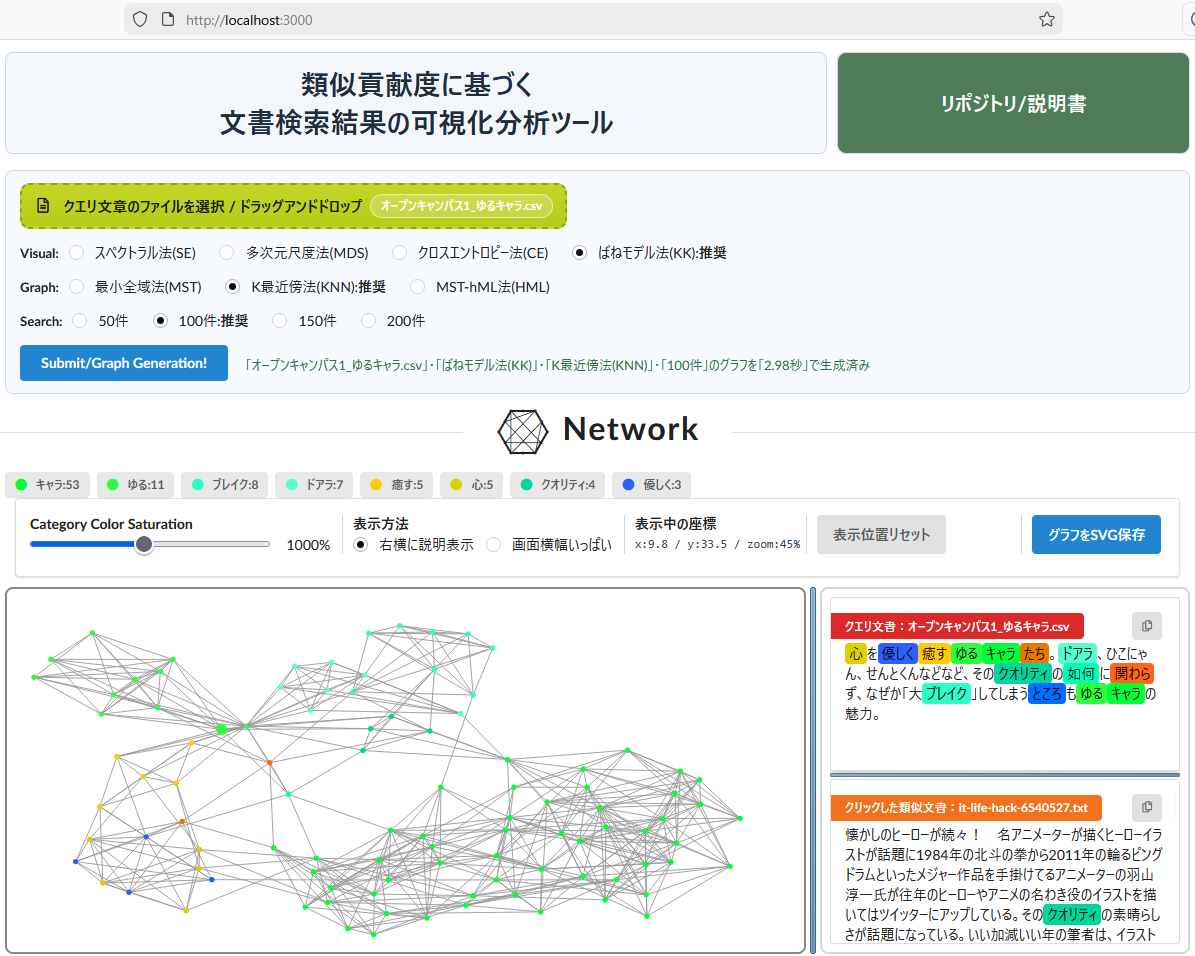This screenshot has width=1195, height=956.
Task: Click the copy icon beside the クエリ文書 panel
Action: [x=1146, y=626]
